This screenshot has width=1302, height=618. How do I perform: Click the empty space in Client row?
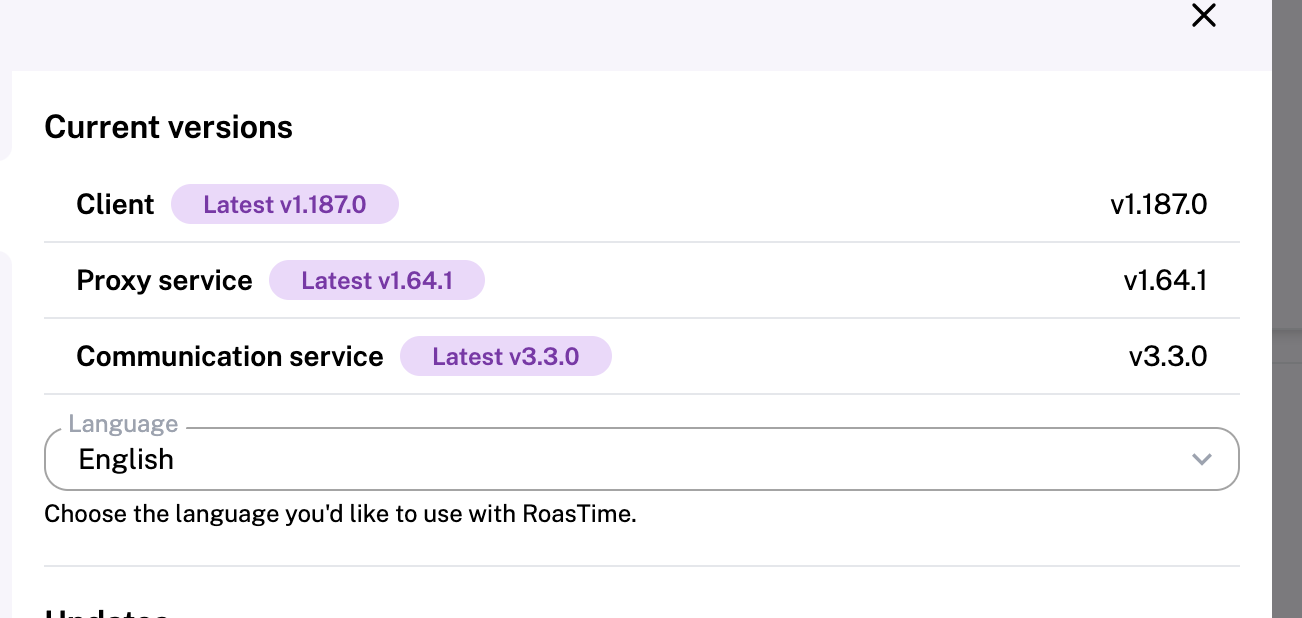click(x=750, y=205)
